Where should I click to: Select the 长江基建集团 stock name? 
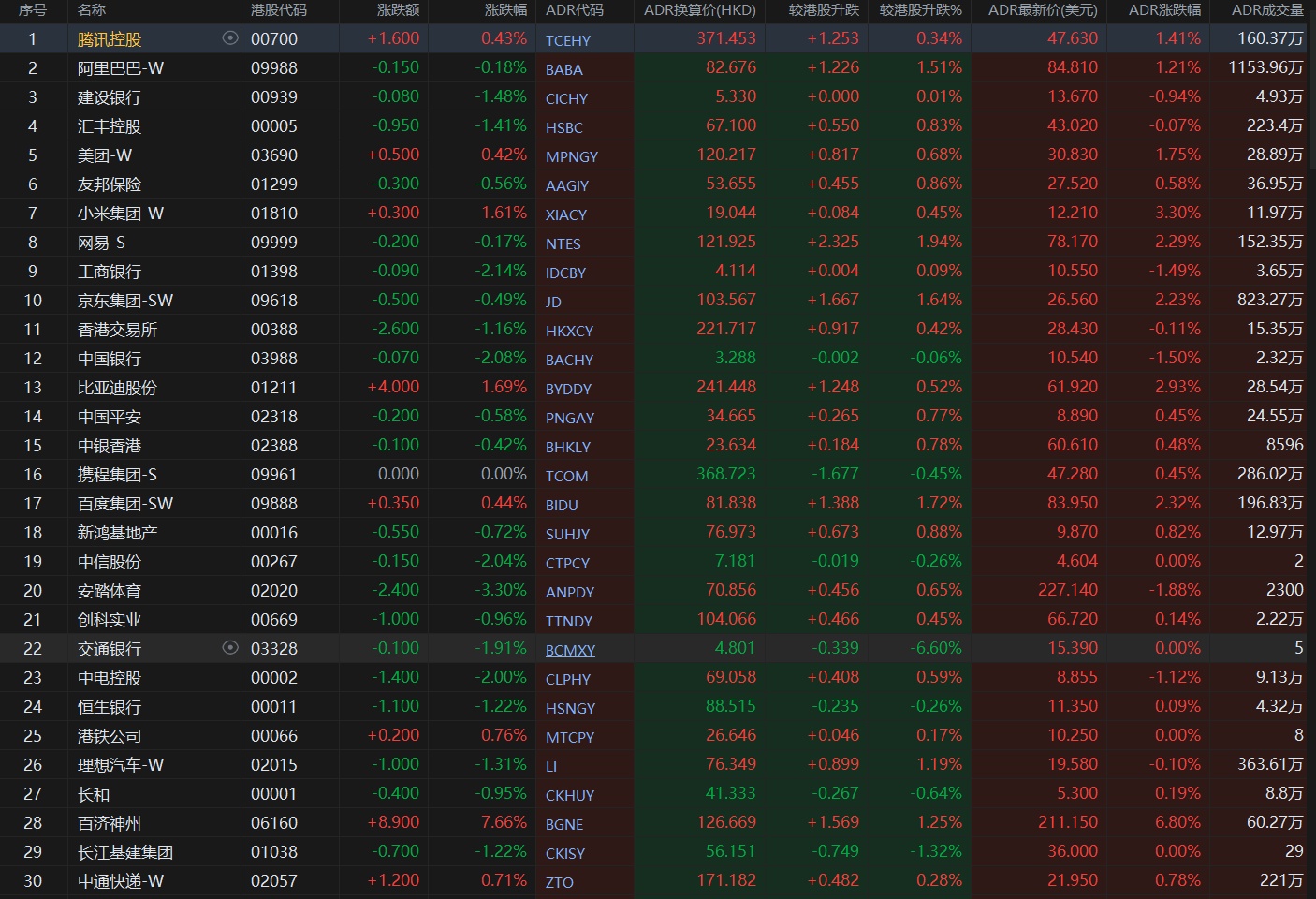pos(125,852)
